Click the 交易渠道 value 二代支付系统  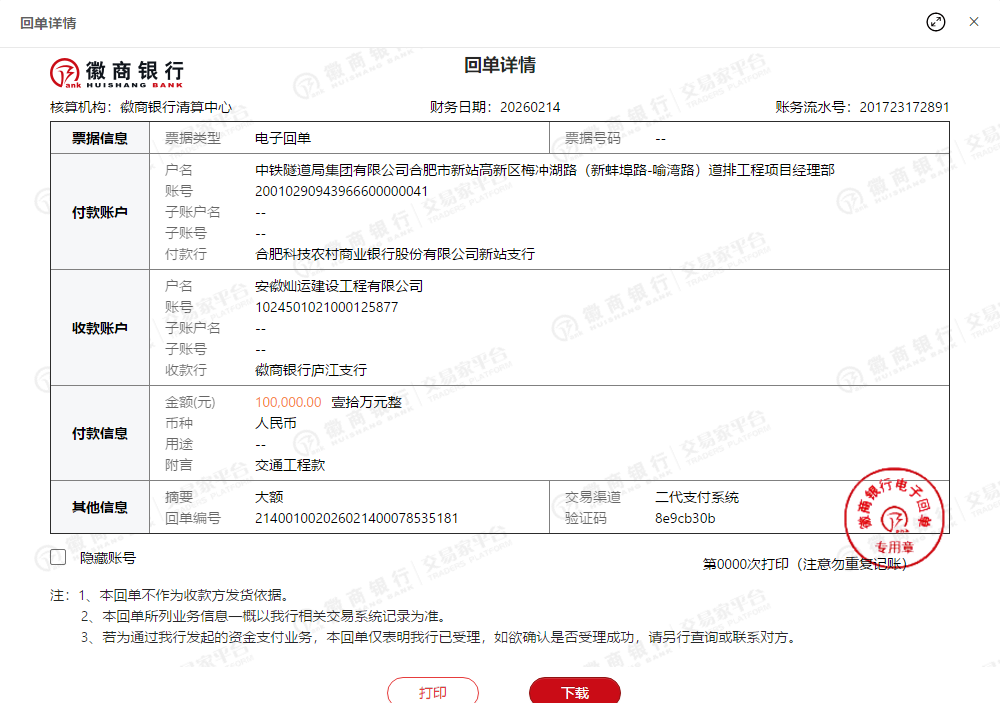click(696, 497)
